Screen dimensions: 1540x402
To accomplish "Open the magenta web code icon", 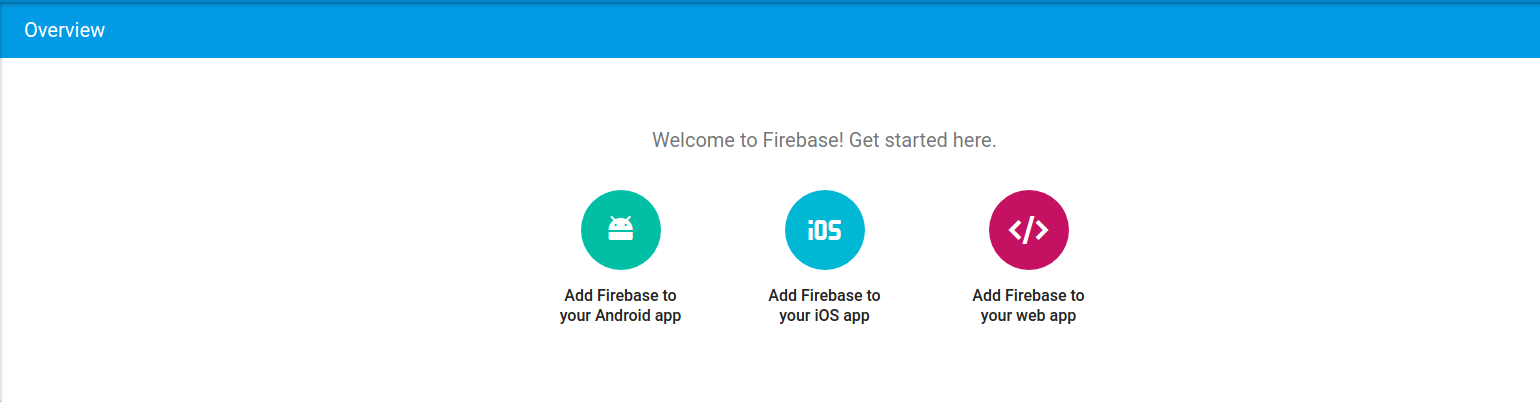I will pyautogui.click(x=1028, y=230).
